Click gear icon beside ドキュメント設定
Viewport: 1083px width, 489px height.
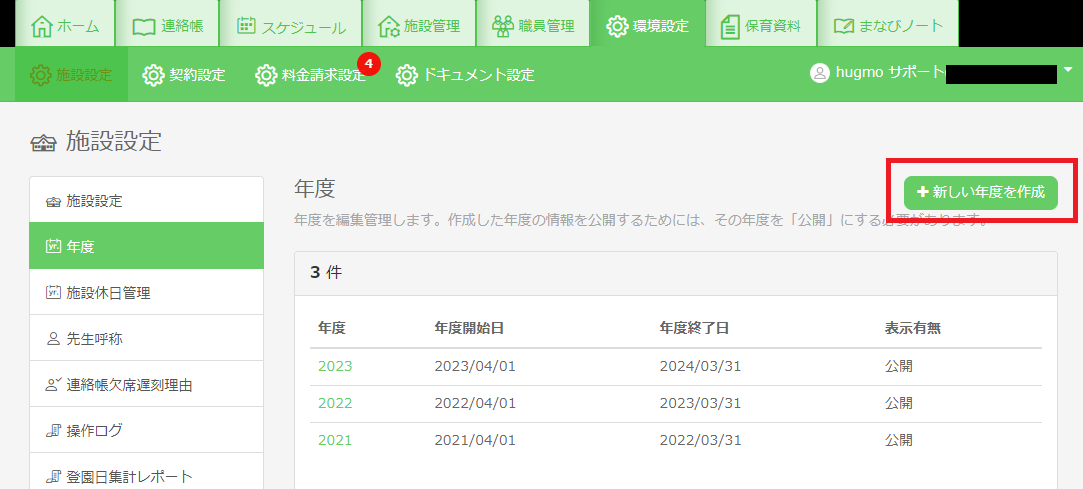(407, 75)
